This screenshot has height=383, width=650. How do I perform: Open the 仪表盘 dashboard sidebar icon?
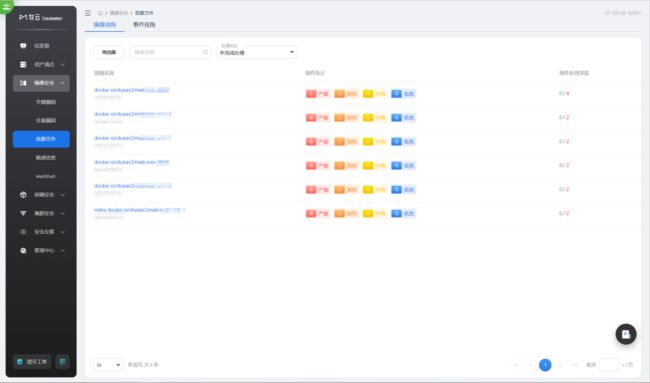(x=23, y=46)
